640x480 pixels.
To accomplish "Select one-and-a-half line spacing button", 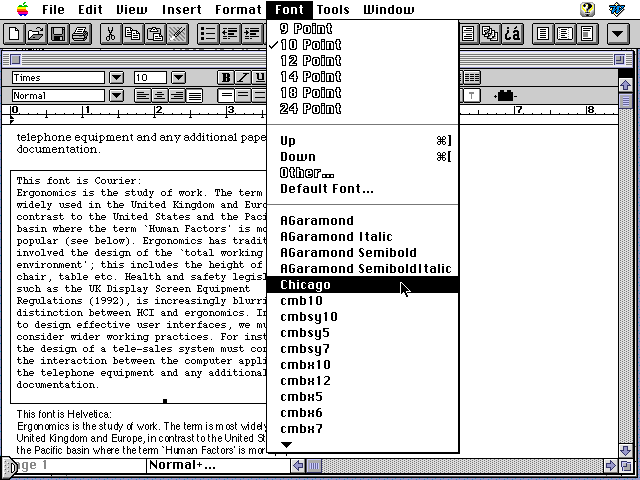I will point(243,96).
